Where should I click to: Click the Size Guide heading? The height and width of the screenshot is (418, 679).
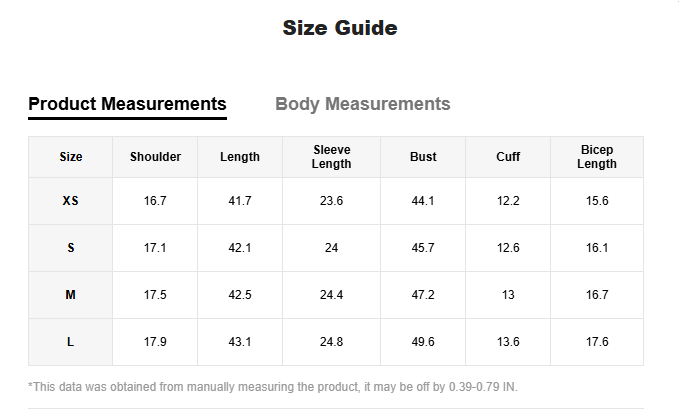339,28
